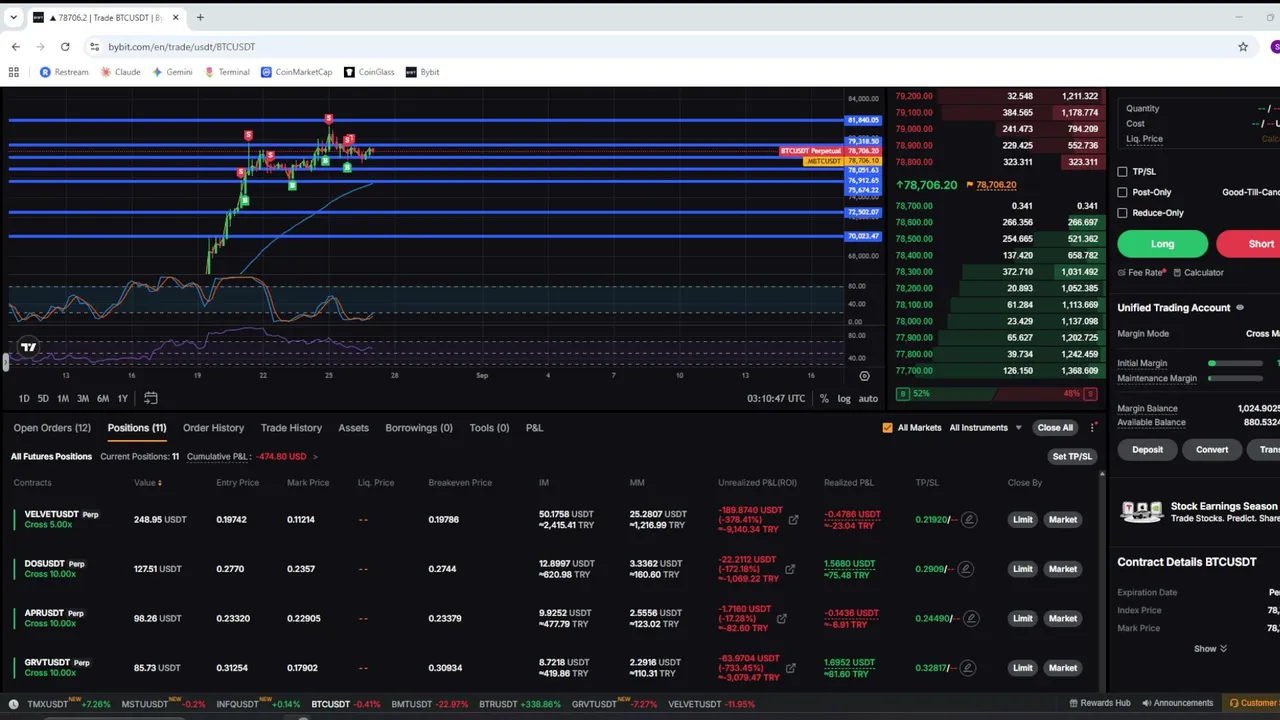Open the Bybit bookmark

(x=423, y=72)
